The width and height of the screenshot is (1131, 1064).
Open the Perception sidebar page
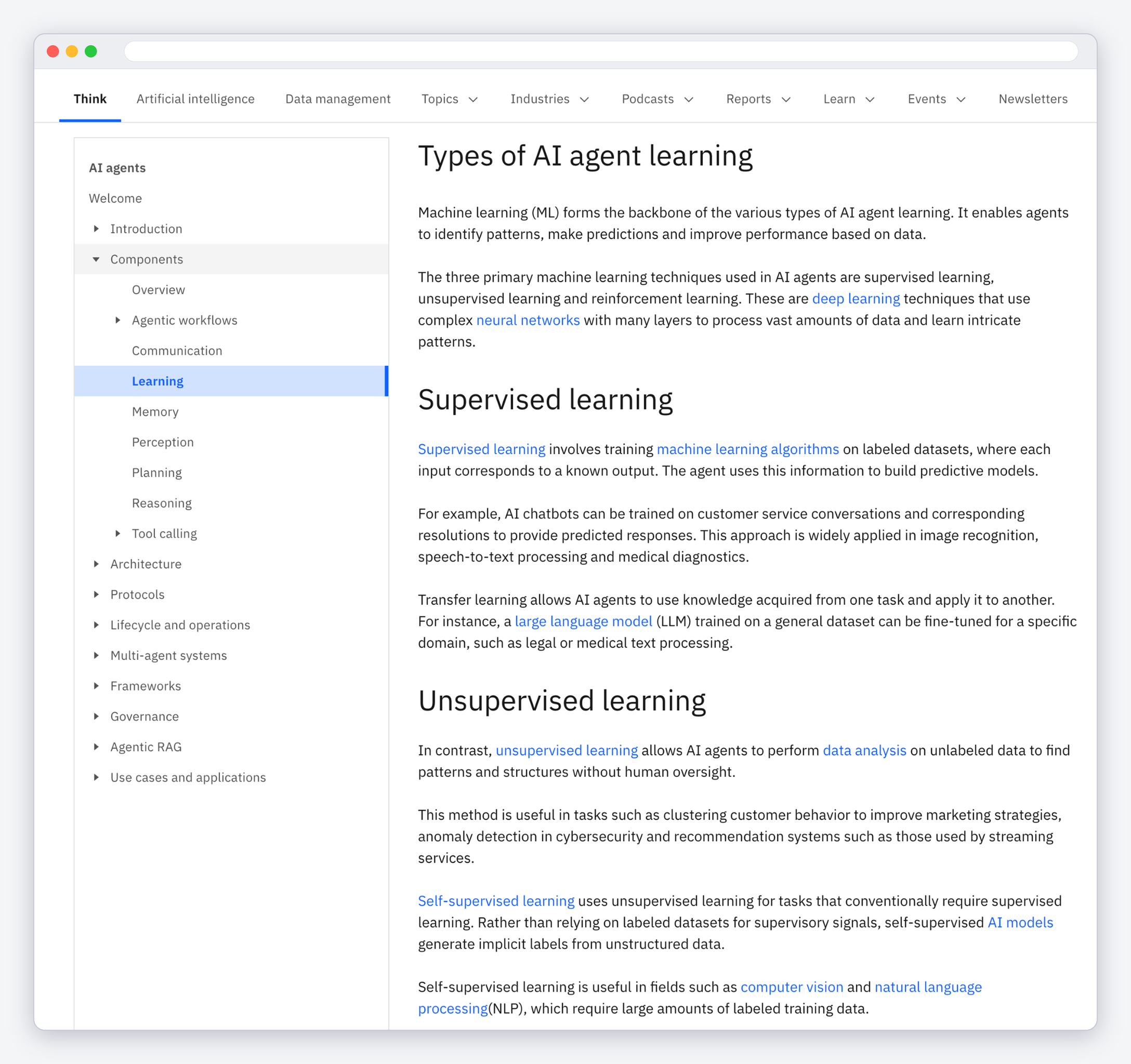[x=163, y=443]
